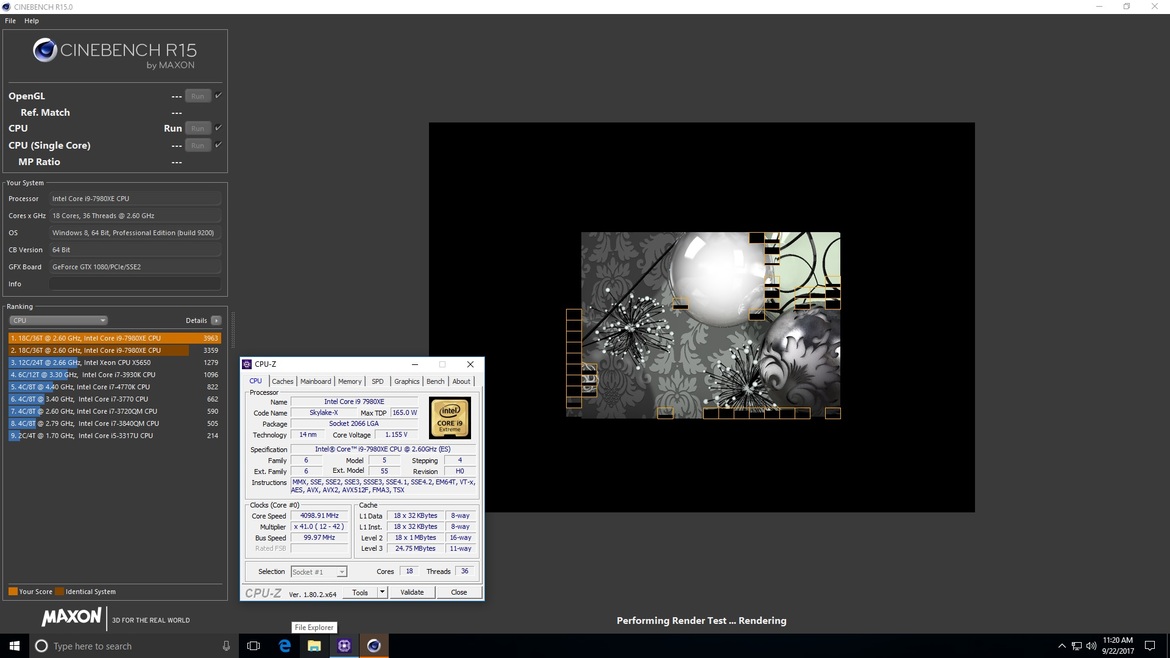Open Task View on the taskbar
Screen dimensions: 1170x658
tap(254, 646)
